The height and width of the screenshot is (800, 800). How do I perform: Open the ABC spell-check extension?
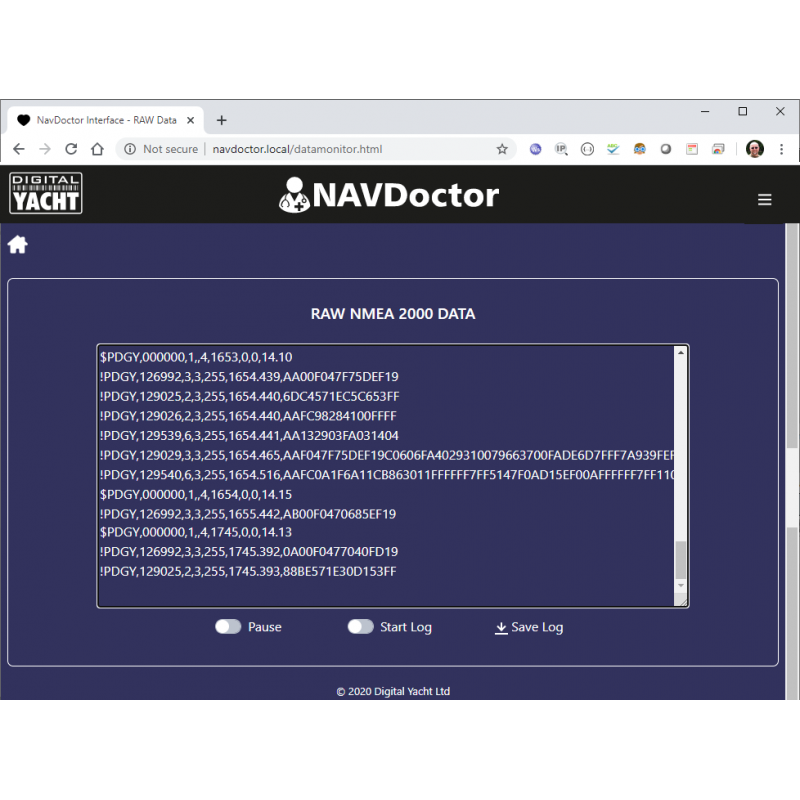click(x=613, y=149)
